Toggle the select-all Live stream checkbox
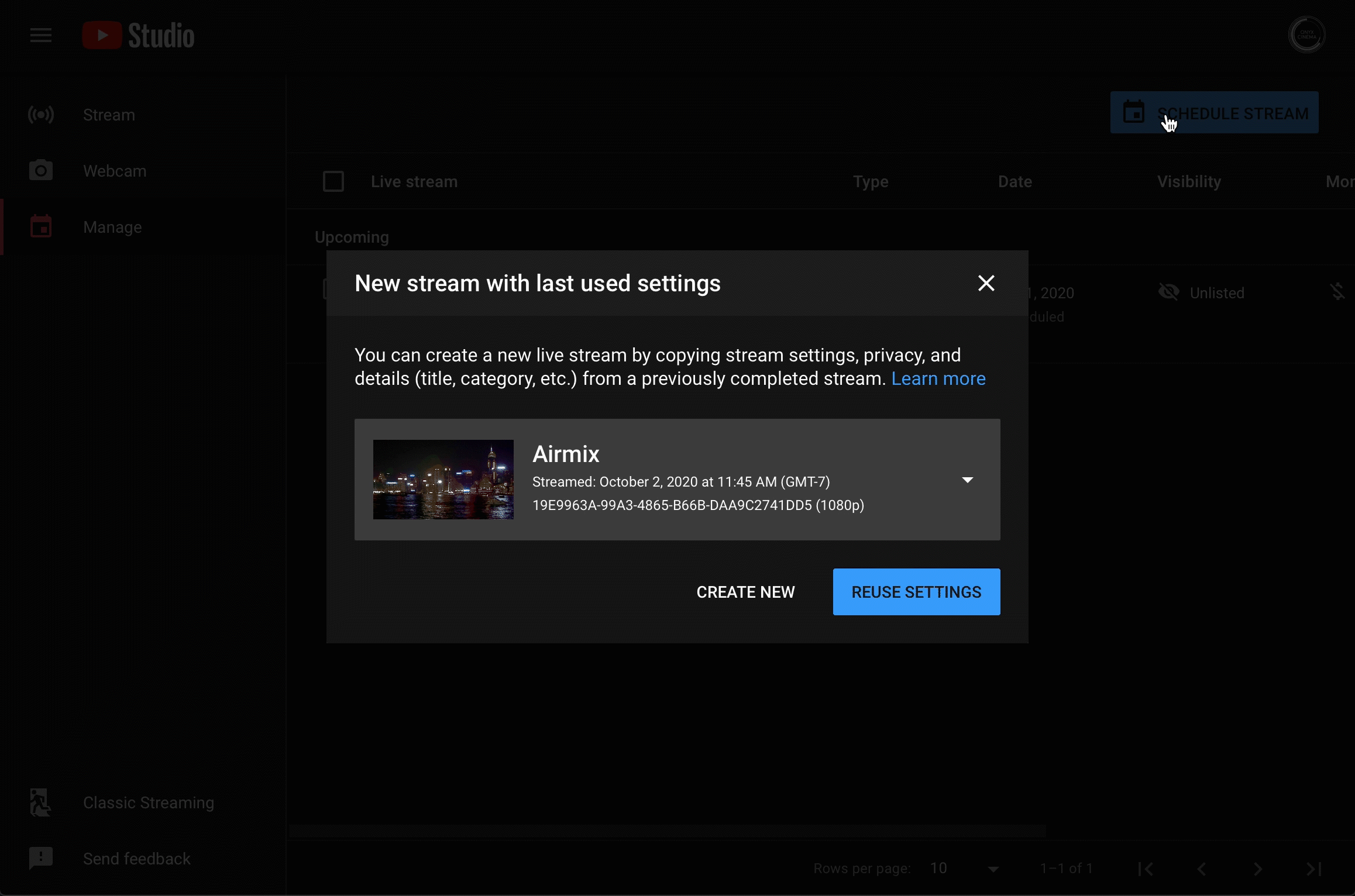Screen dimensions: 1355x896 coord(333,181)
